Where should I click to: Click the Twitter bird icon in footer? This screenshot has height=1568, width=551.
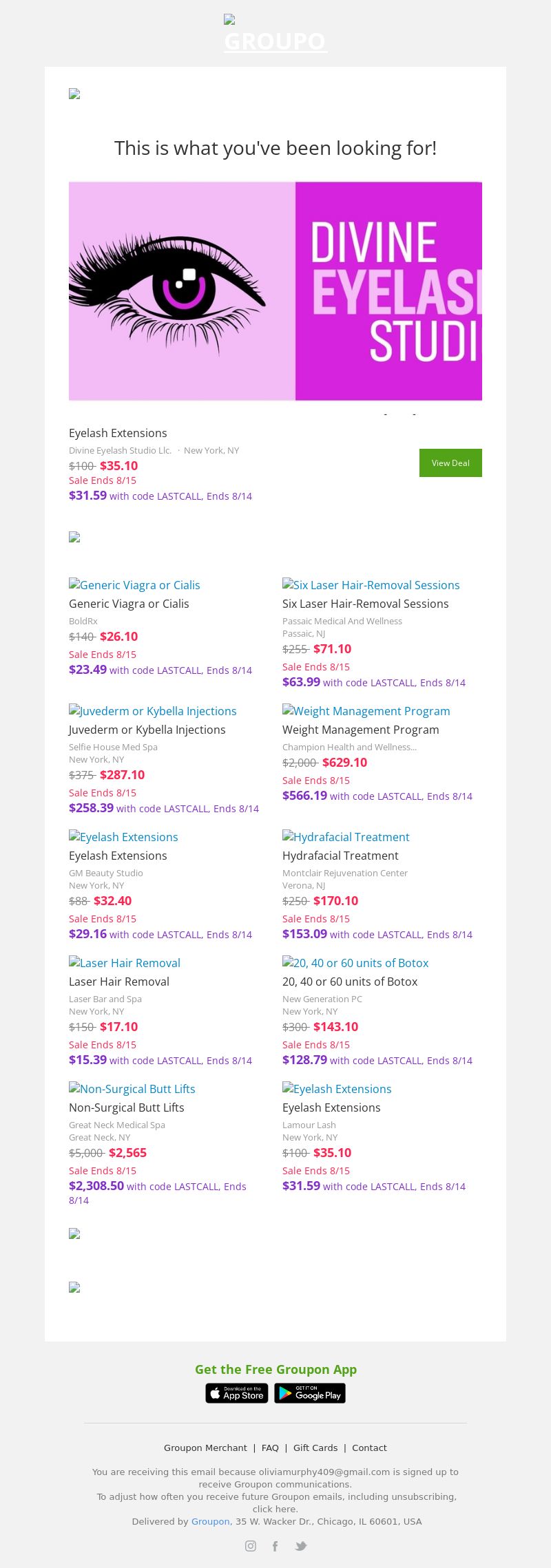(301, 1546)
